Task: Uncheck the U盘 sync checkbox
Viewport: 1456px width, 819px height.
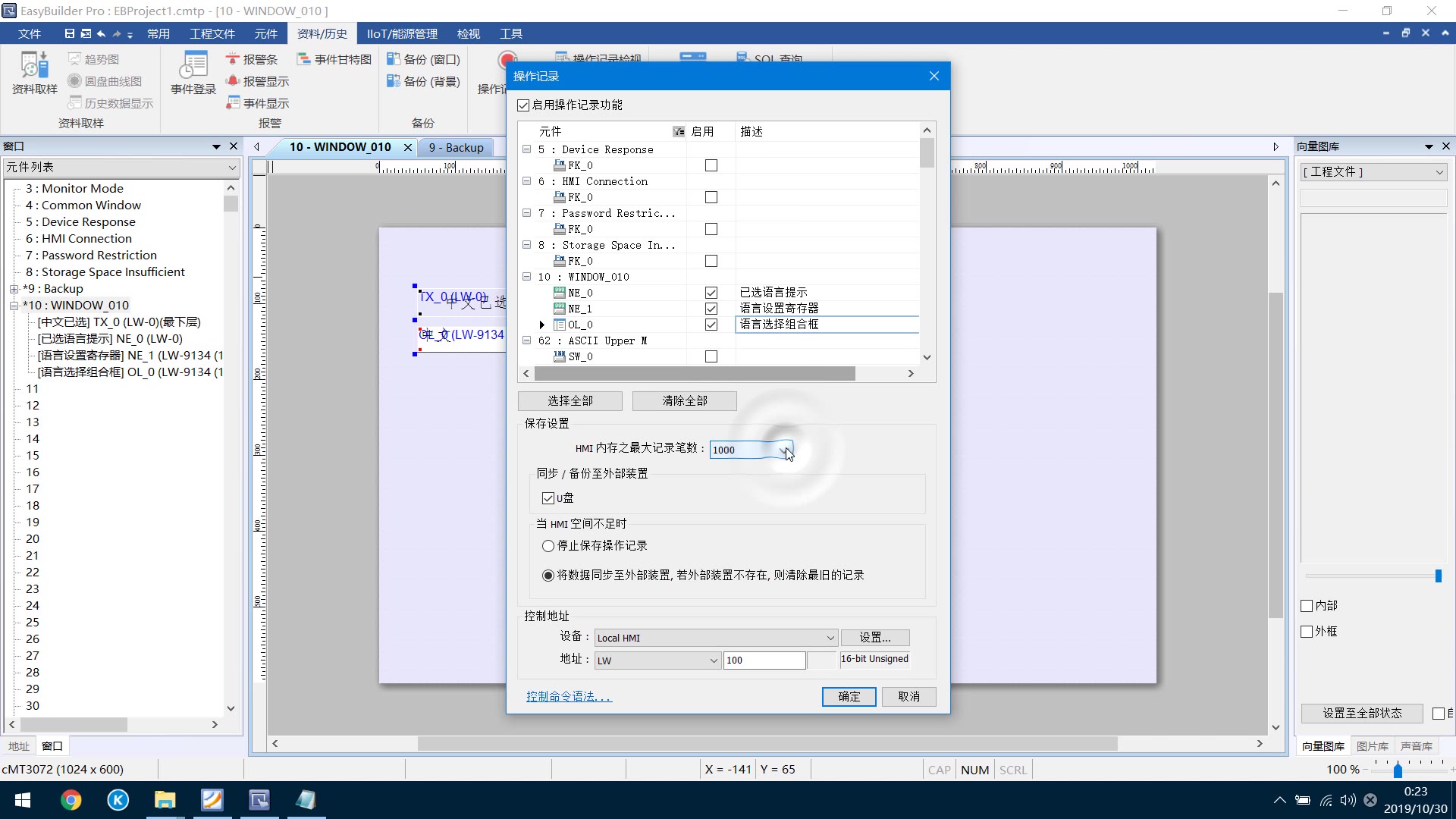Action: [548, 498]
